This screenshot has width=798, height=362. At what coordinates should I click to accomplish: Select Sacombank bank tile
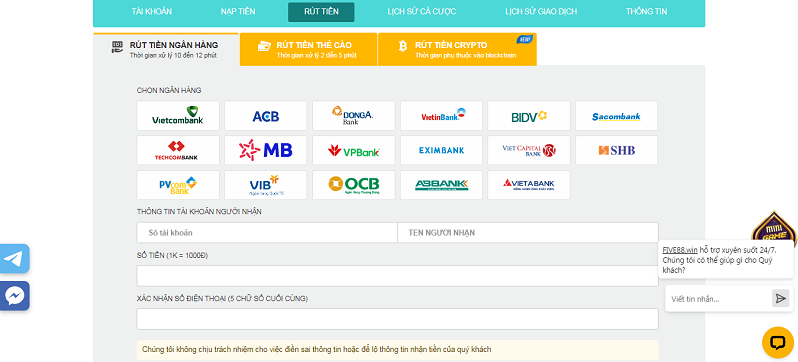click(x=616, y=116)
